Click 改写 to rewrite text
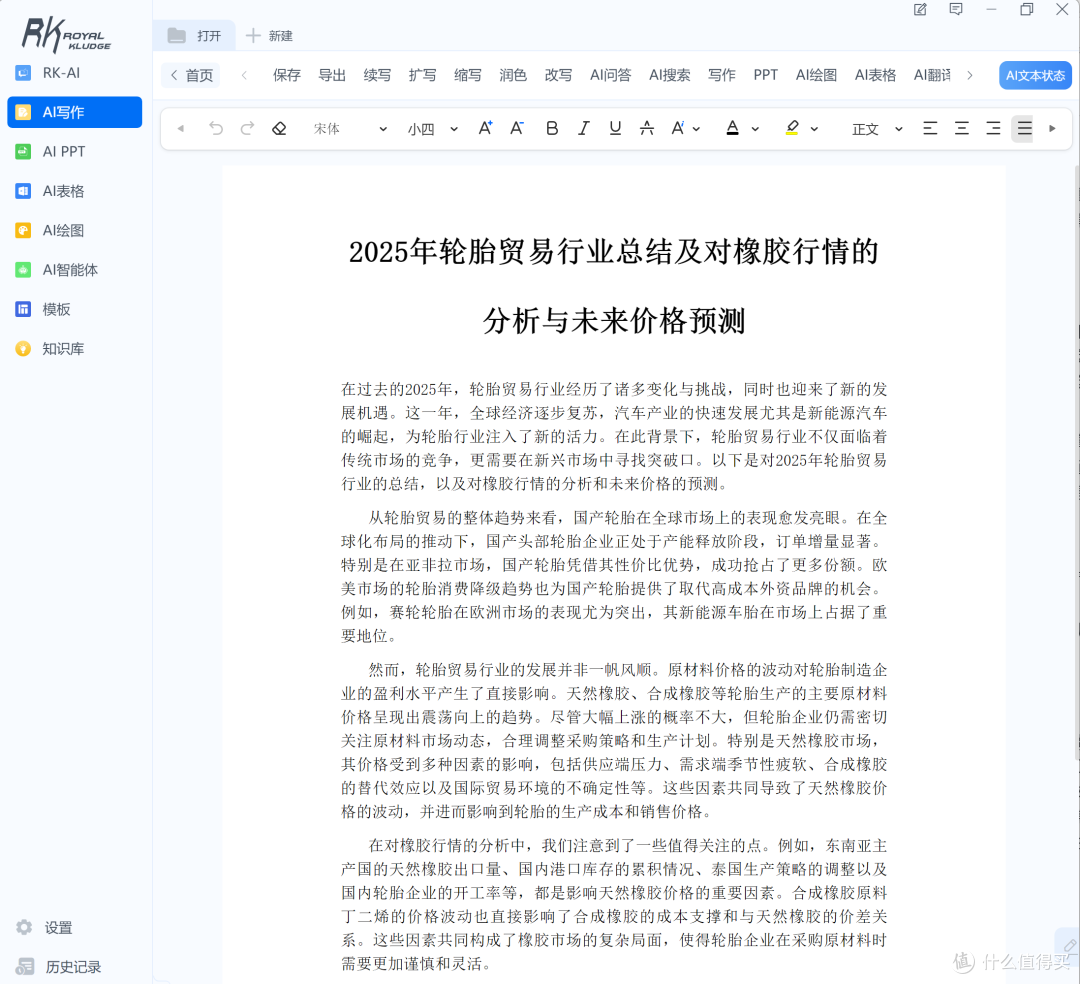Viewport: 1080px width, 984px height. [x=559, y=75]
